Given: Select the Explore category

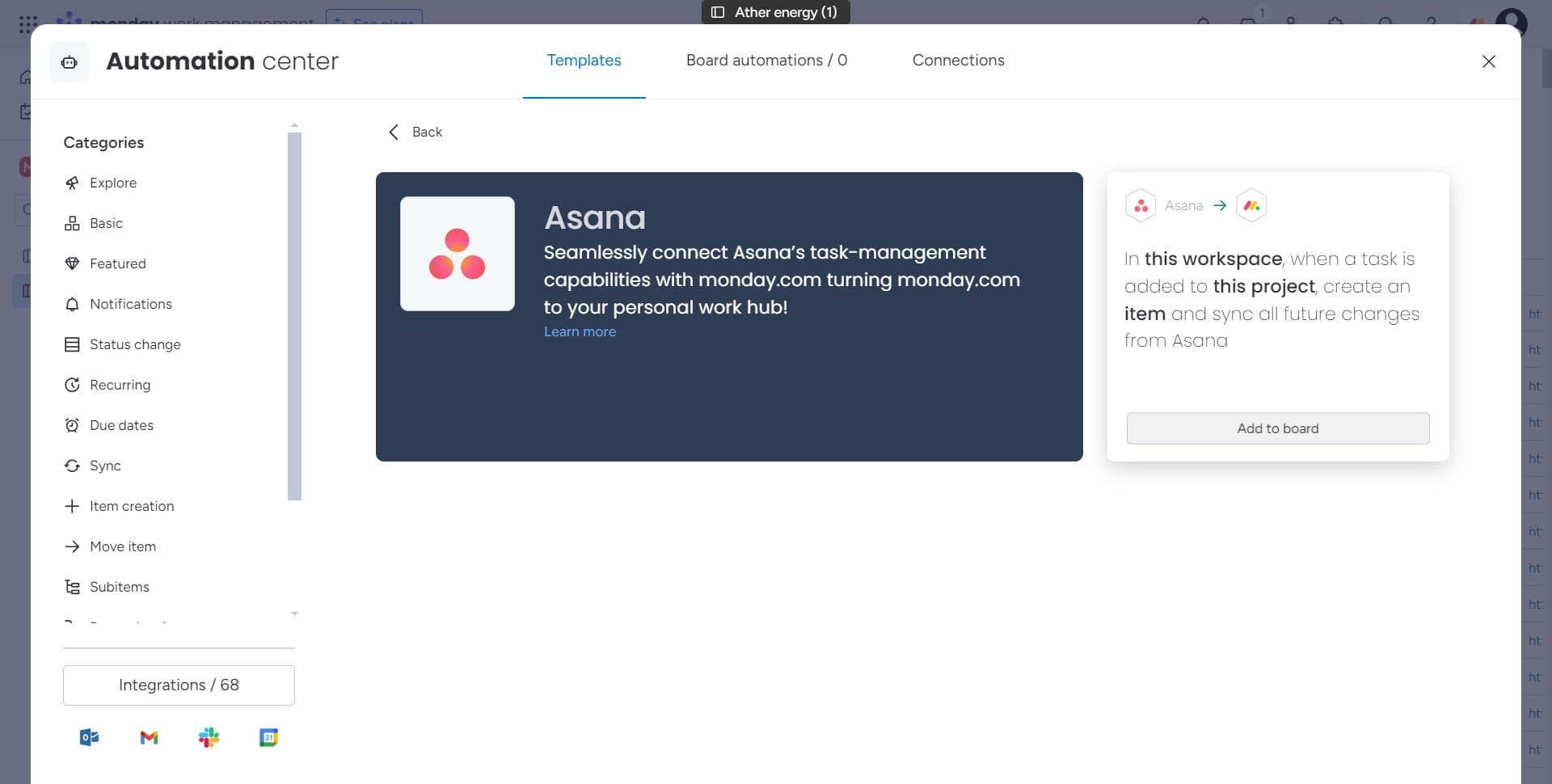Looking at the screenshot, I should pos(113,183).
